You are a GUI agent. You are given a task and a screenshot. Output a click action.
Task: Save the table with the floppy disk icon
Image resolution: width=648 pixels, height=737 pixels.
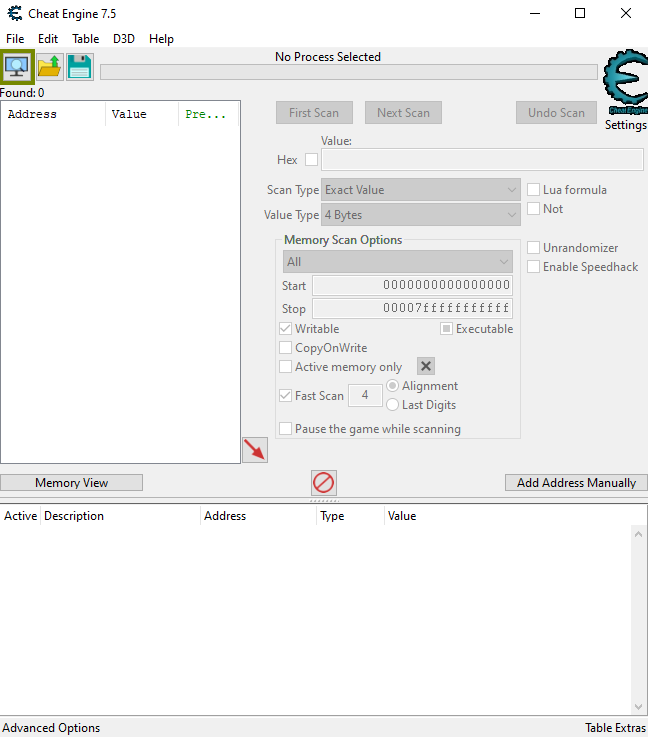click(79, 67)
